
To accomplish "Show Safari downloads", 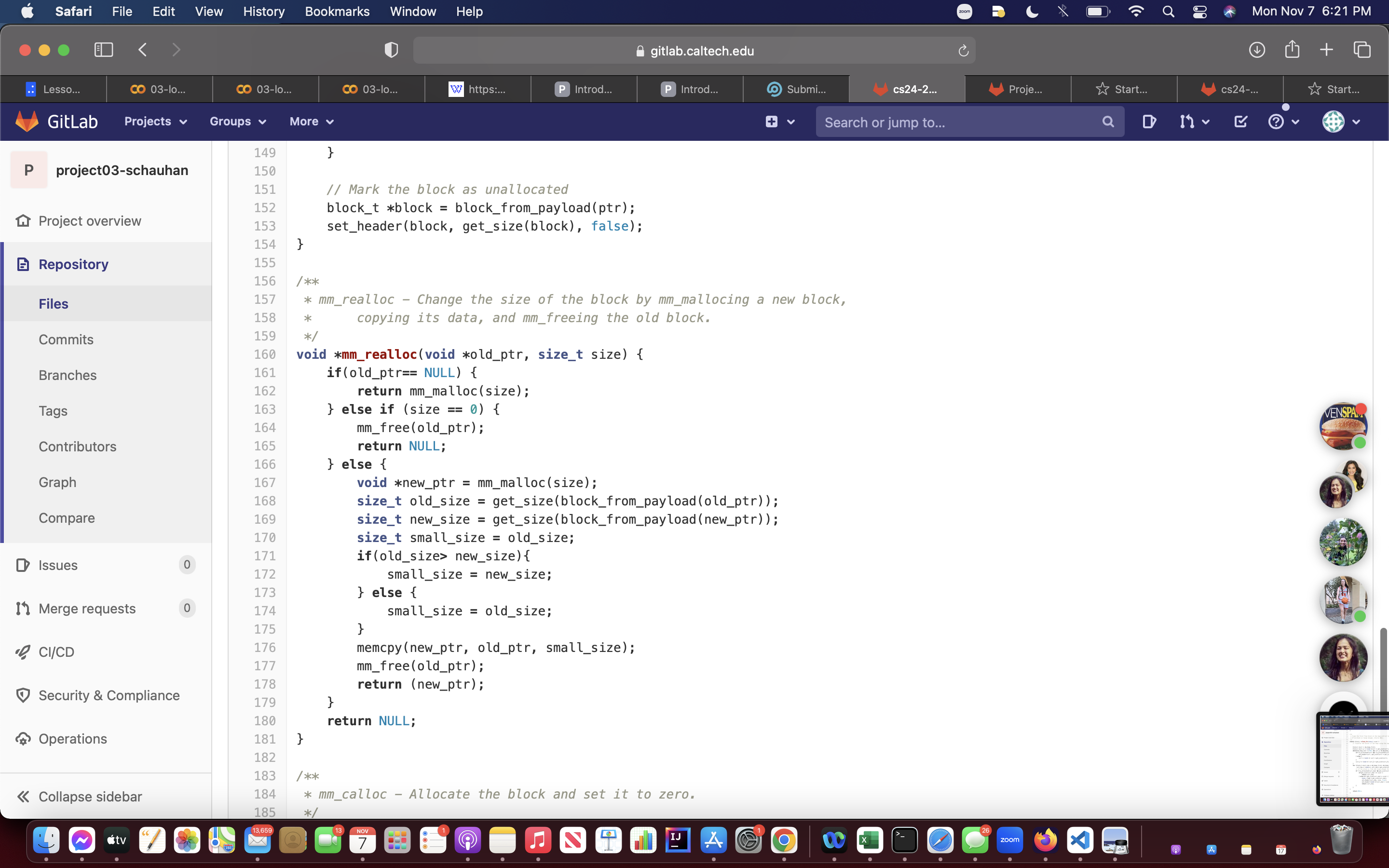I will pos(1256,50).
